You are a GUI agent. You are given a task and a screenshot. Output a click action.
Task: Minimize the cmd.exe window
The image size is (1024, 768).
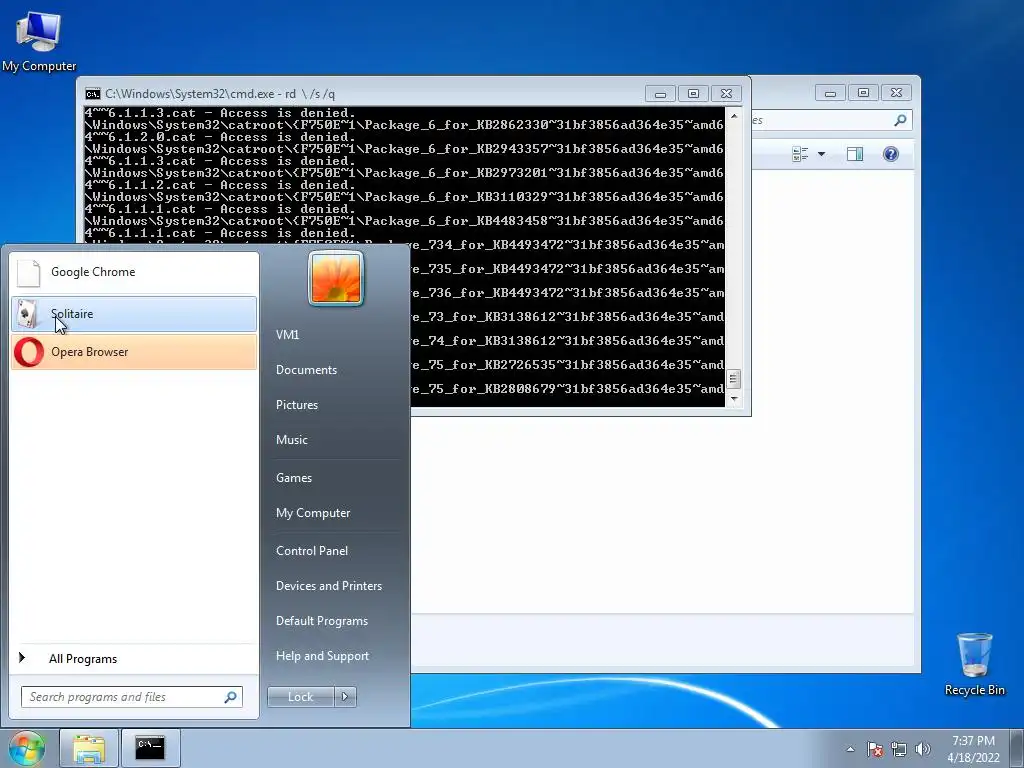660,94
